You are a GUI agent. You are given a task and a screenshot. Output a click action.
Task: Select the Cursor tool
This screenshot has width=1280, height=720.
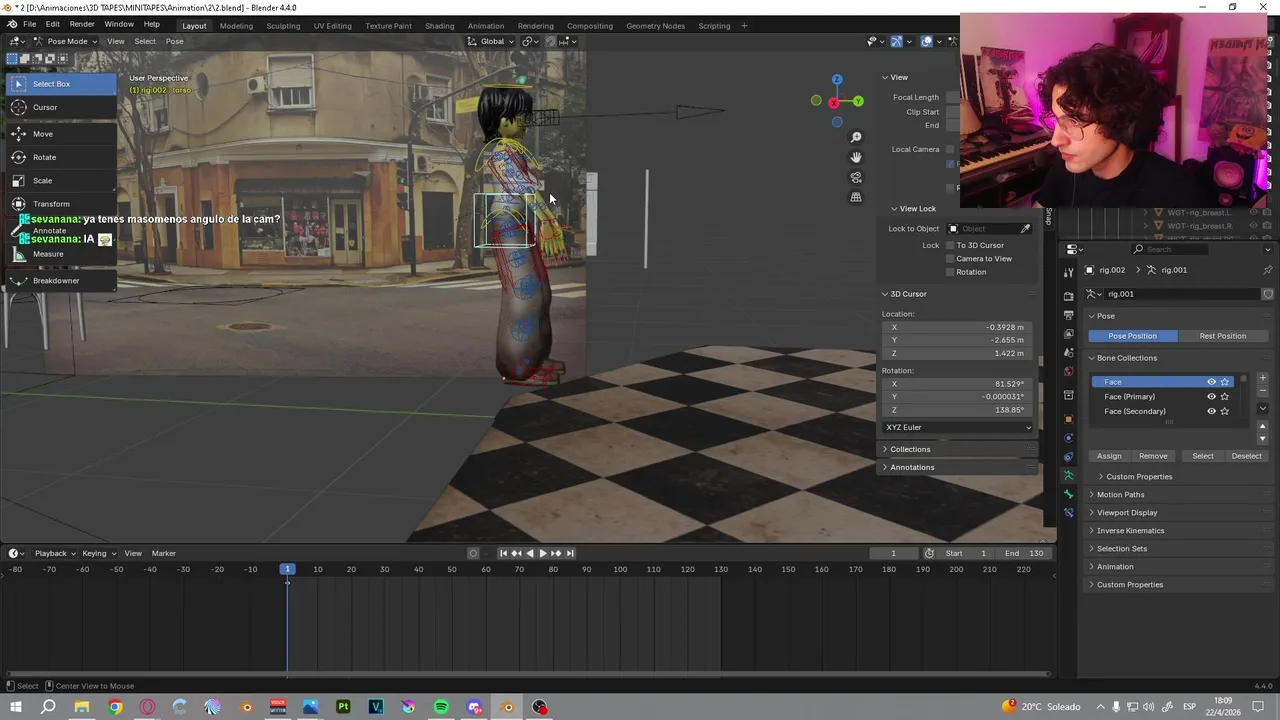click(x=45, y=107)
